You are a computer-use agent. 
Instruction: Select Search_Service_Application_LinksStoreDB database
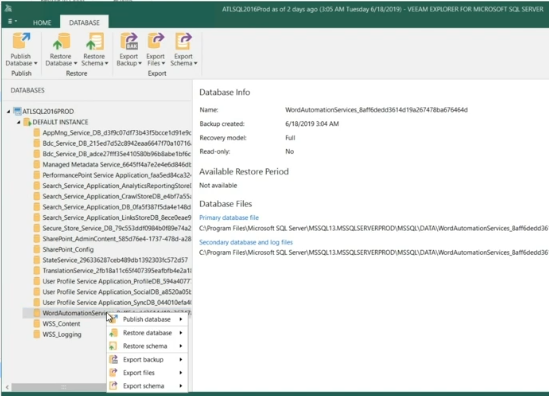coord(117,217)
